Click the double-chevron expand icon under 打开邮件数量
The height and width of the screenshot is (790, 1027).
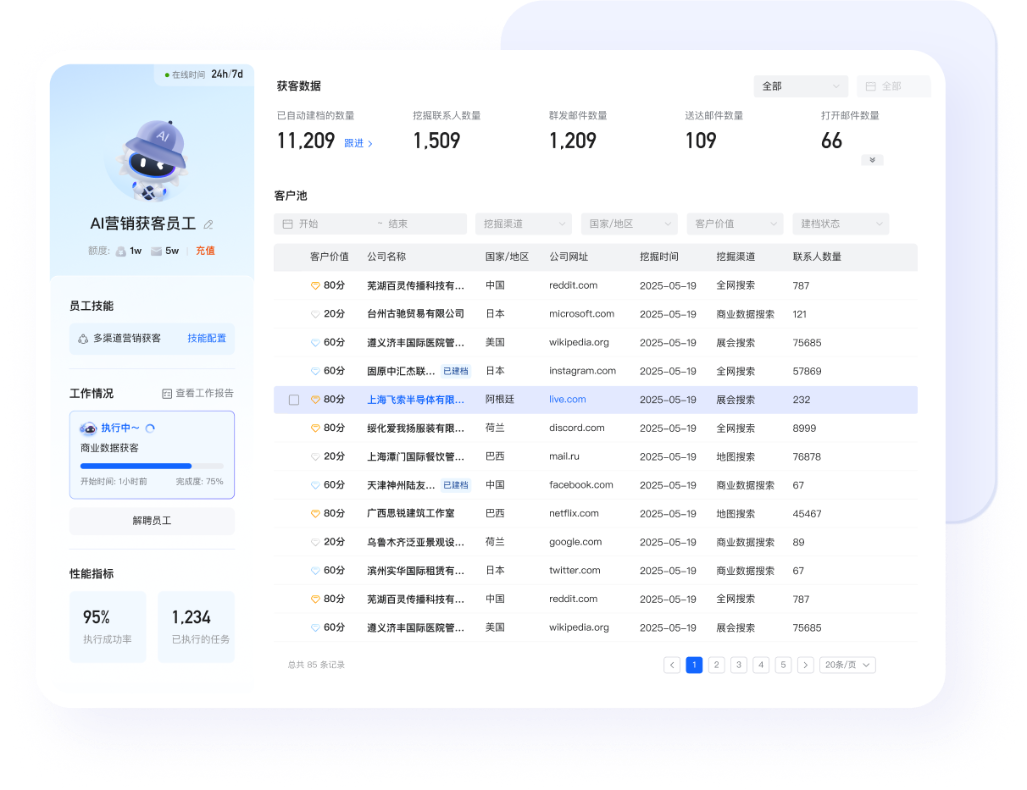tap(872, 160)
